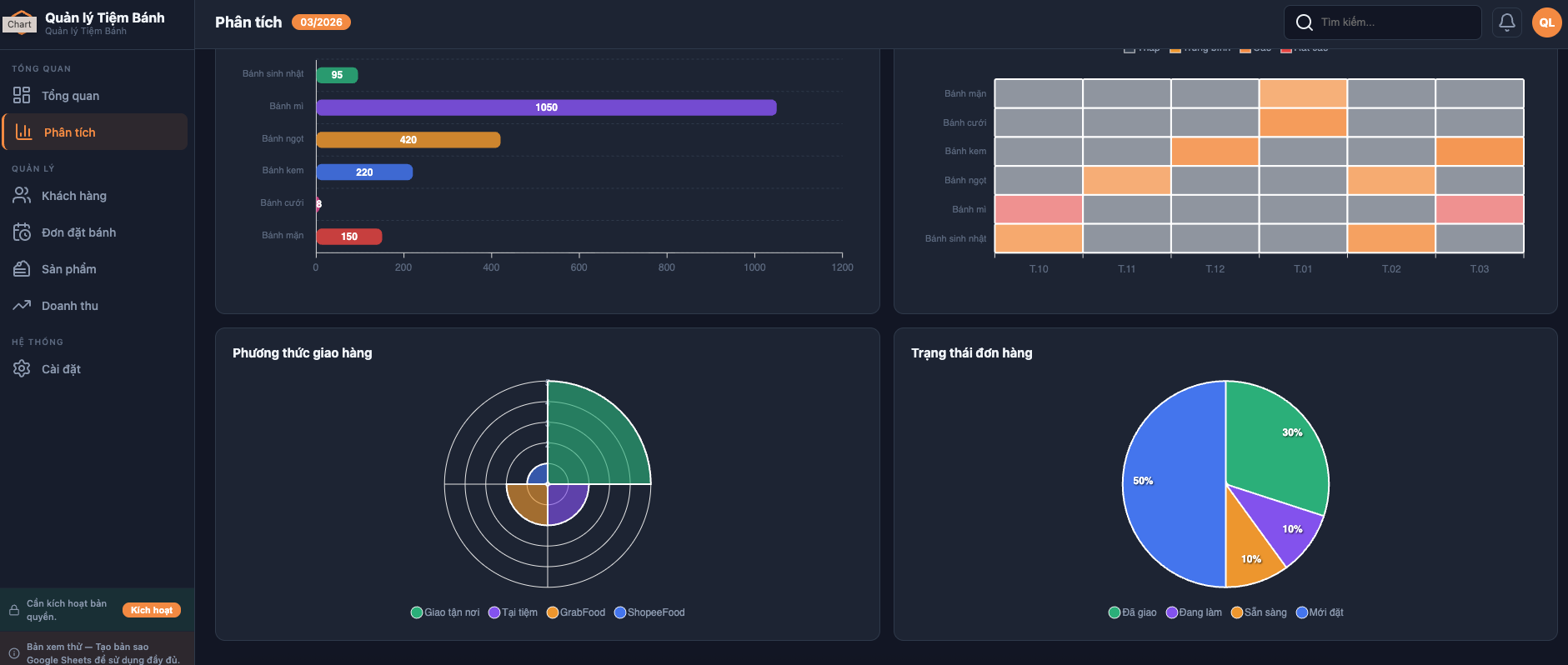This screenshot has height=665, width=1568.
Task: Click the Sản phẩm cake icon
Action: tap(22, 269)
